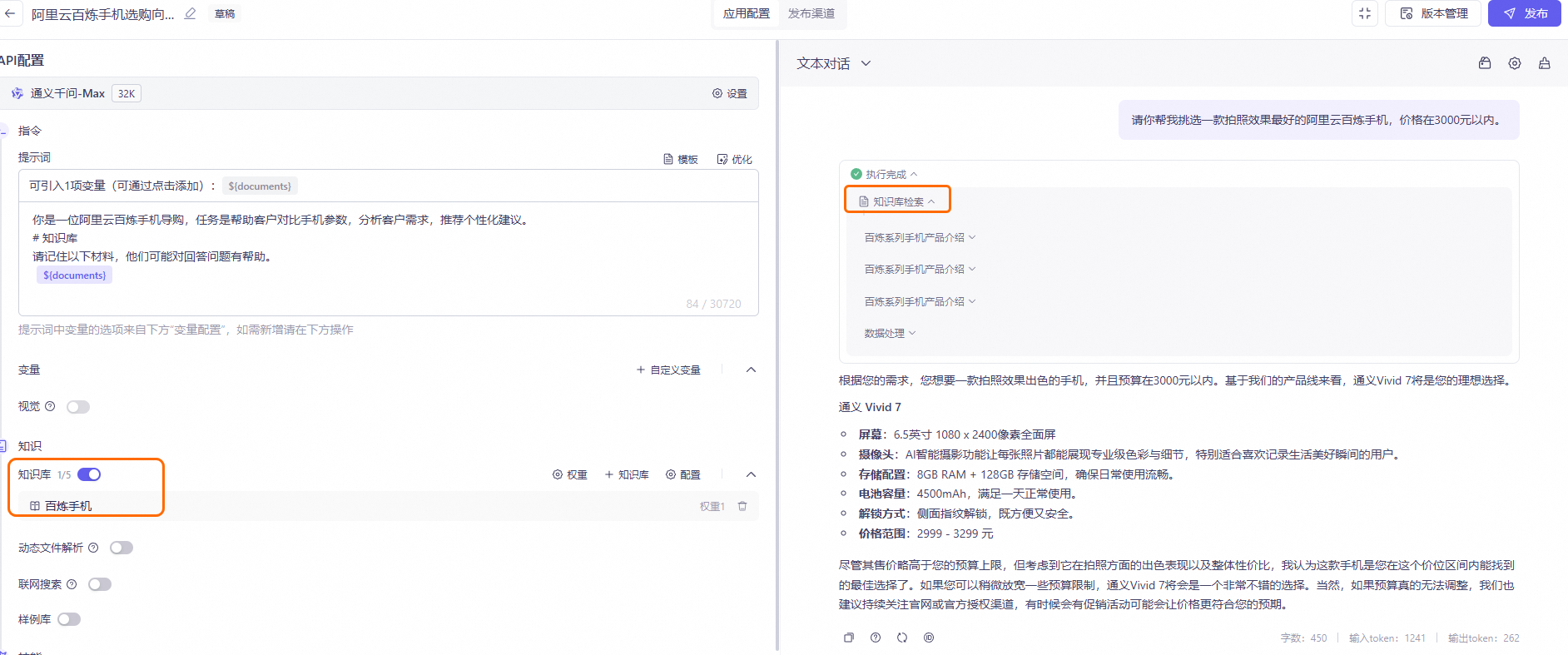The image size is (1568, 655).
Task: Click the question mark icon under response
Action: click(x=876, y=638)
